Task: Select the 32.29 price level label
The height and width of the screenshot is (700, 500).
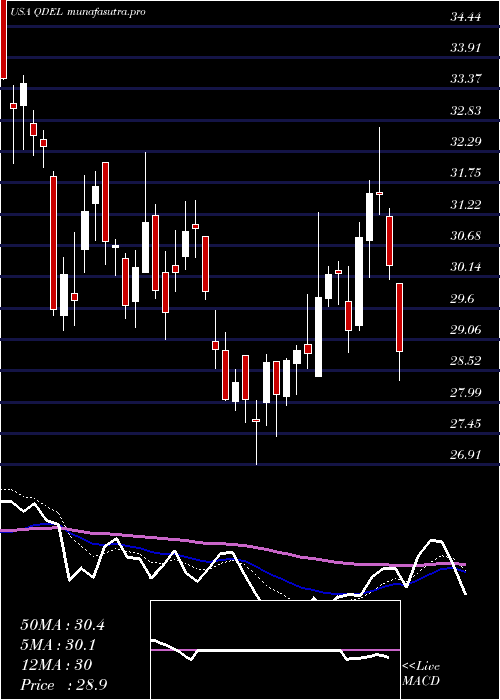Action: point(466,142)
